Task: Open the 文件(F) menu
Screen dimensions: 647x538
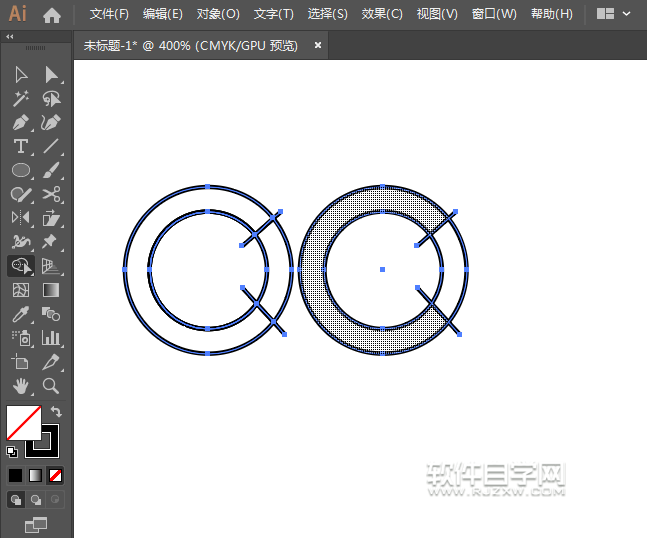Action: 109,14
